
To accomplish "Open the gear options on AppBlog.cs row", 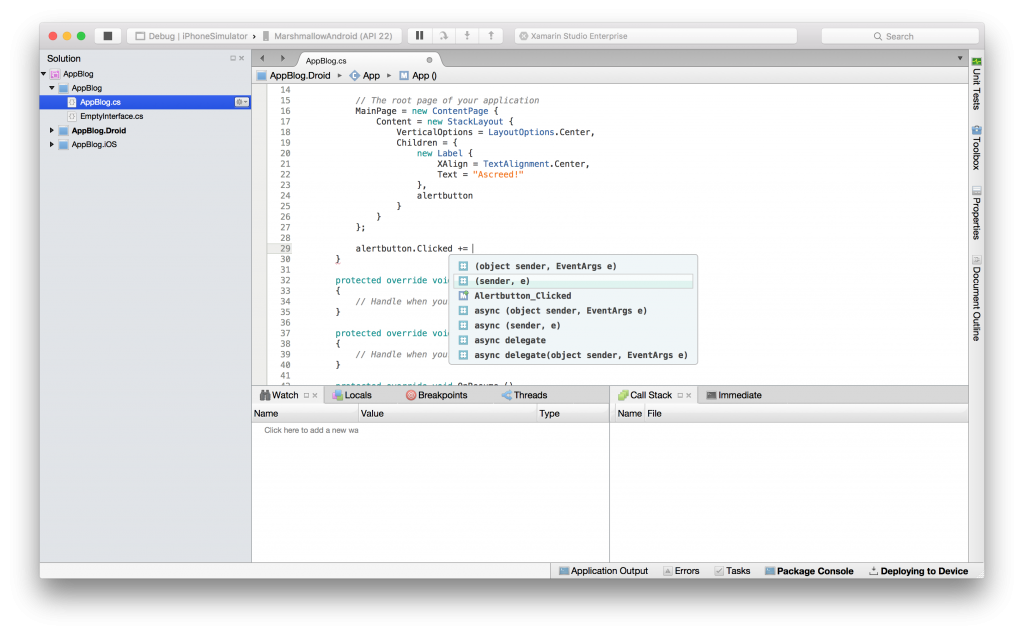I will coord(242,102).
